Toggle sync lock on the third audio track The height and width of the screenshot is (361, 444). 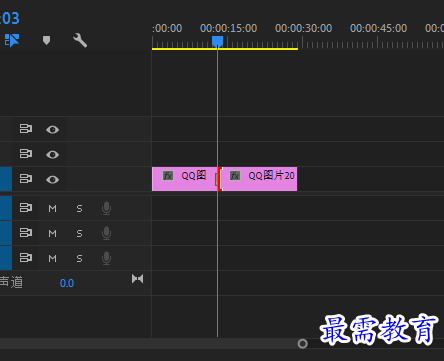26,258
